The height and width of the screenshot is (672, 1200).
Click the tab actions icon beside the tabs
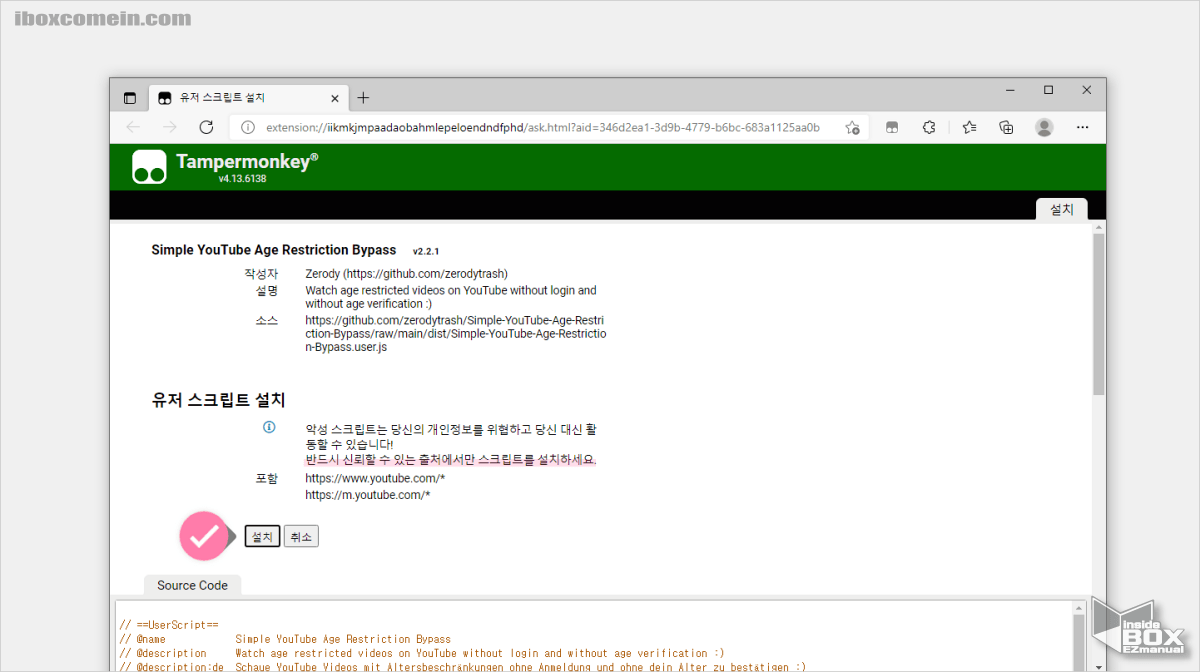(x=130, y=97)
